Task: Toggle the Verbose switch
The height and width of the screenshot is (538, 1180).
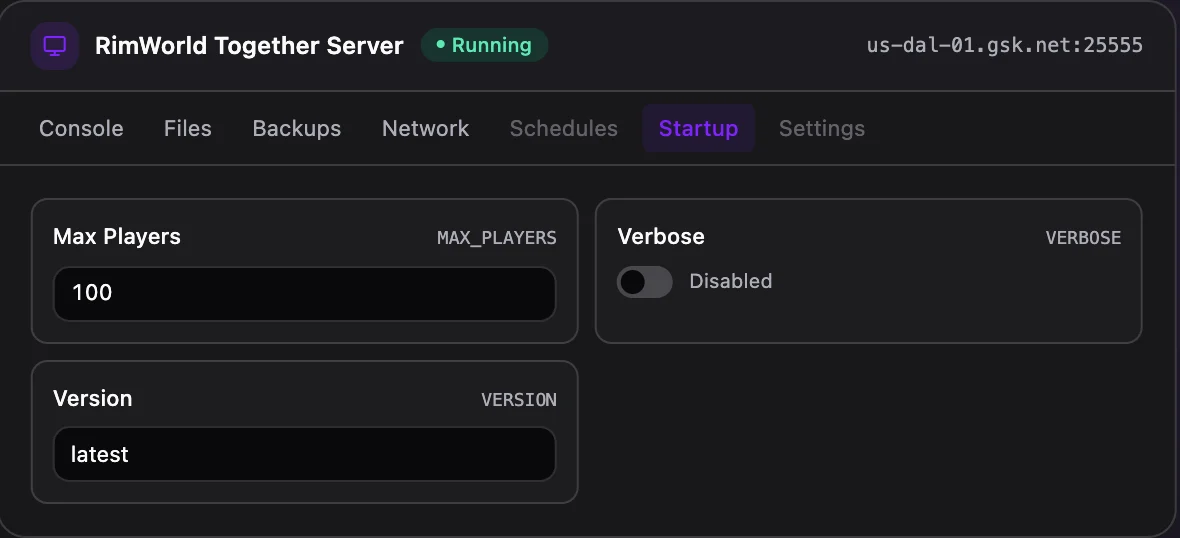Action: (x=645, y=282)
